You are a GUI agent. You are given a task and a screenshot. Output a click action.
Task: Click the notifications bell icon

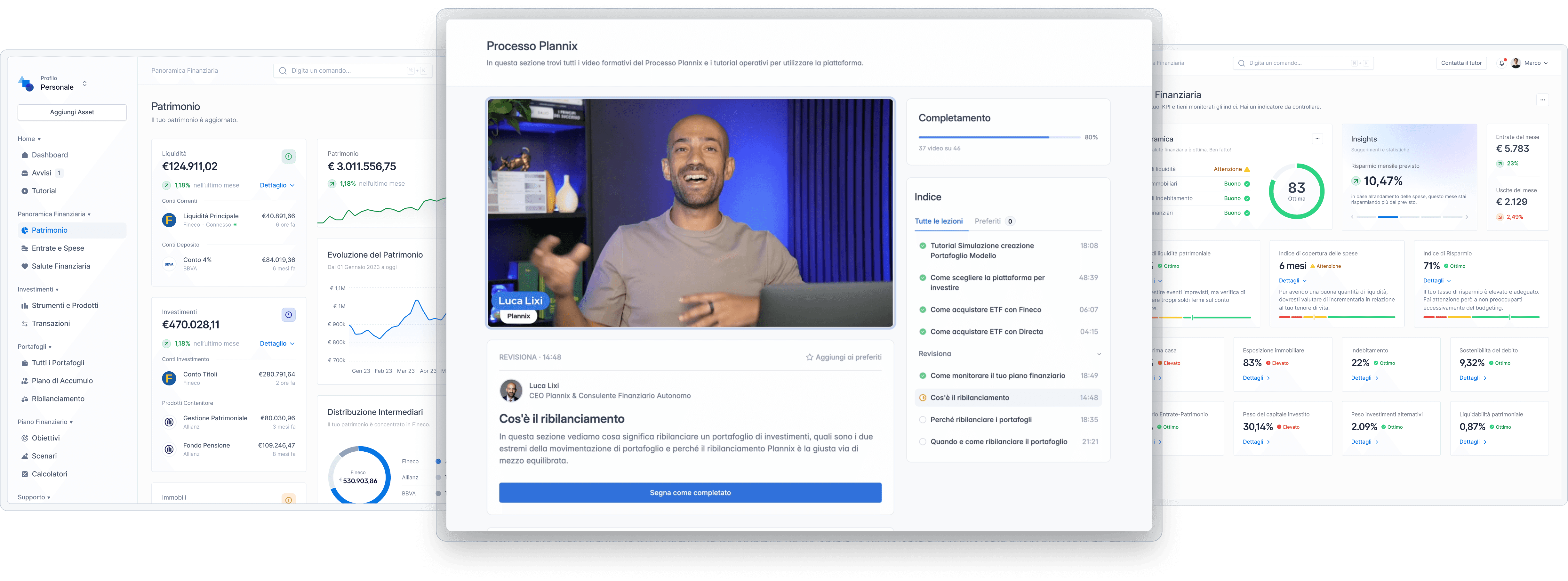tap(1502, 63)
